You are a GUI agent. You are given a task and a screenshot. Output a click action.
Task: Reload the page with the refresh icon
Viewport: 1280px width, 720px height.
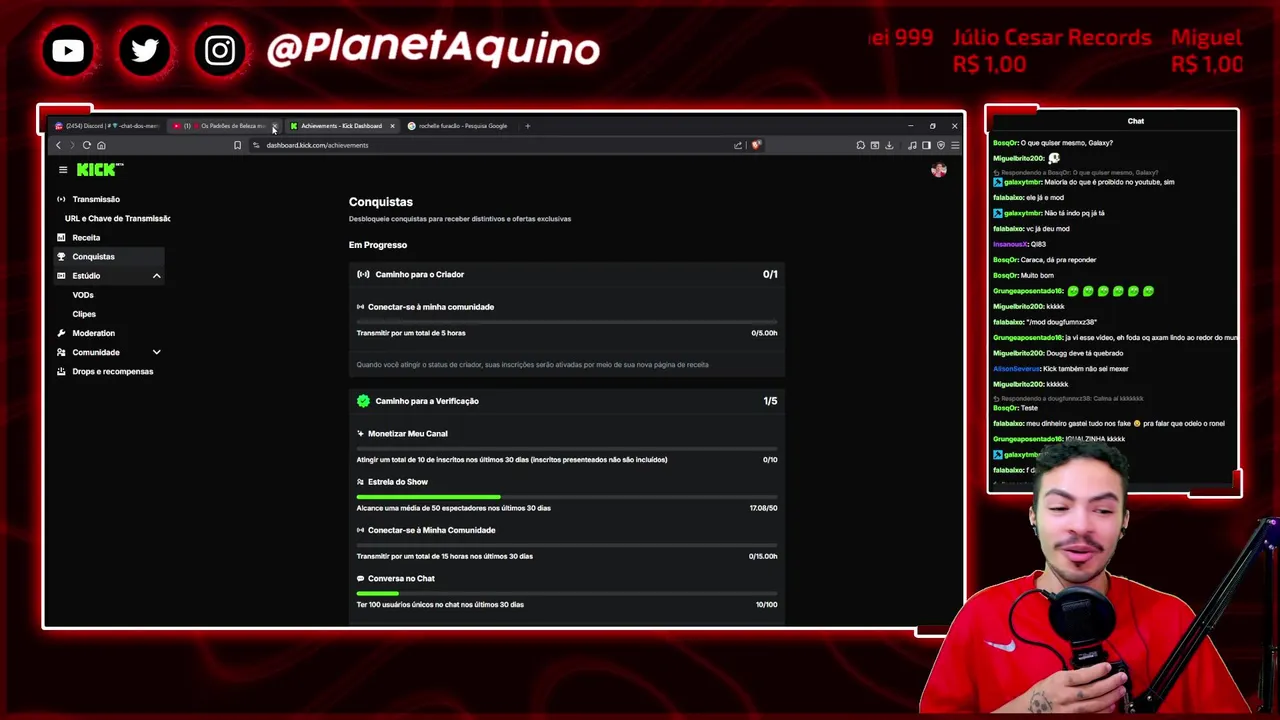tap(87, 145)
